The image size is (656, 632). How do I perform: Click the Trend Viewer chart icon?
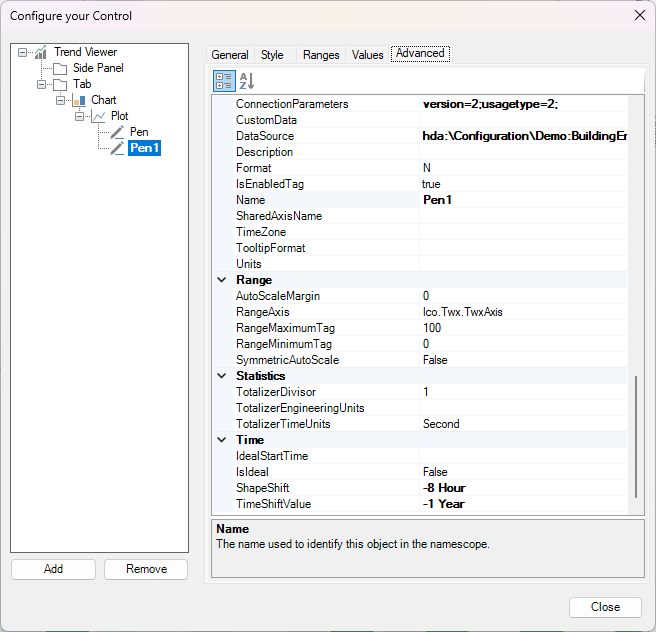pyautogui.click(x=41, y=52)
